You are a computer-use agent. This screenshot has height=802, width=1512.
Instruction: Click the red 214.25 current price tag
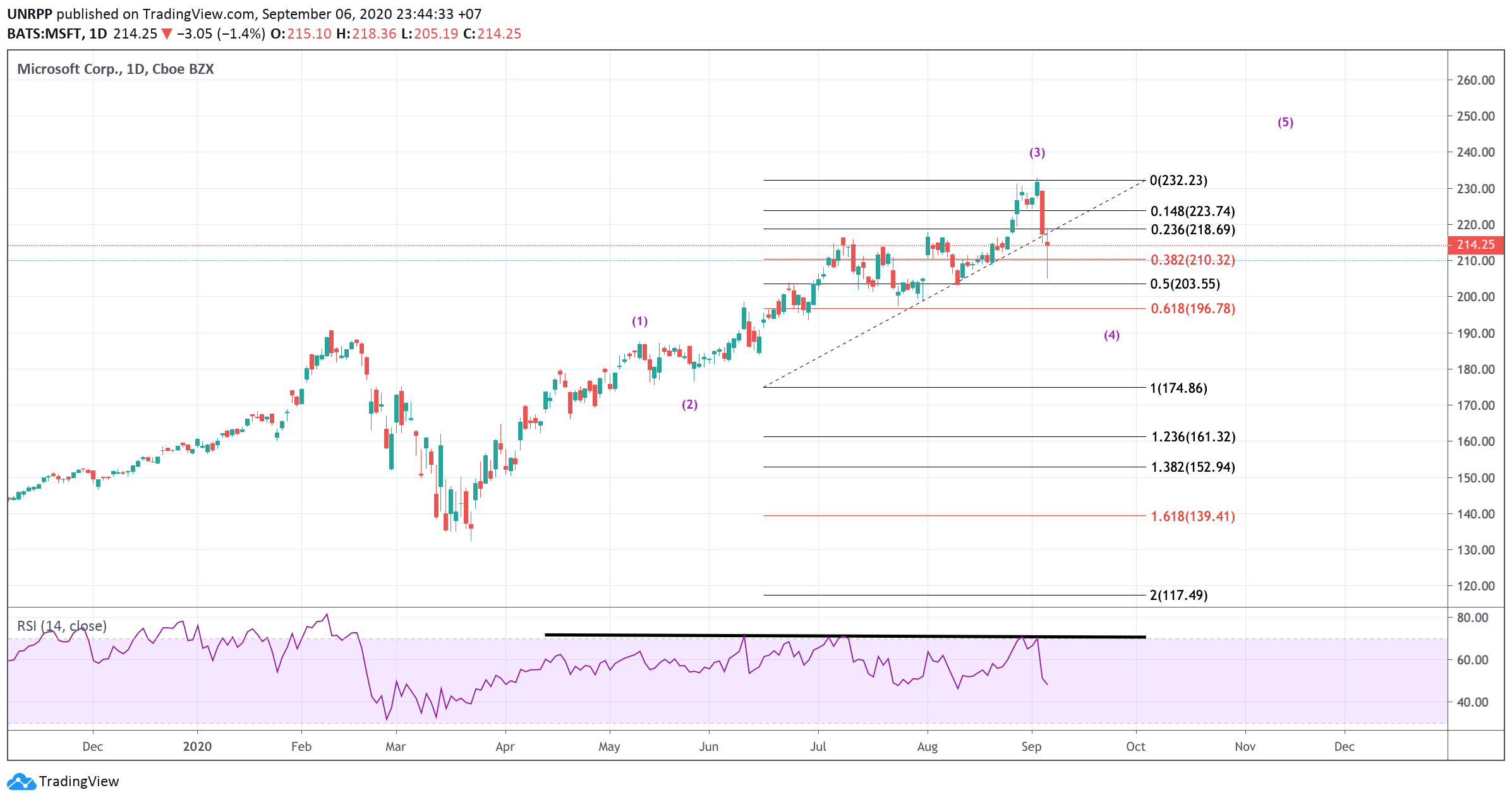click(1476, 244)
